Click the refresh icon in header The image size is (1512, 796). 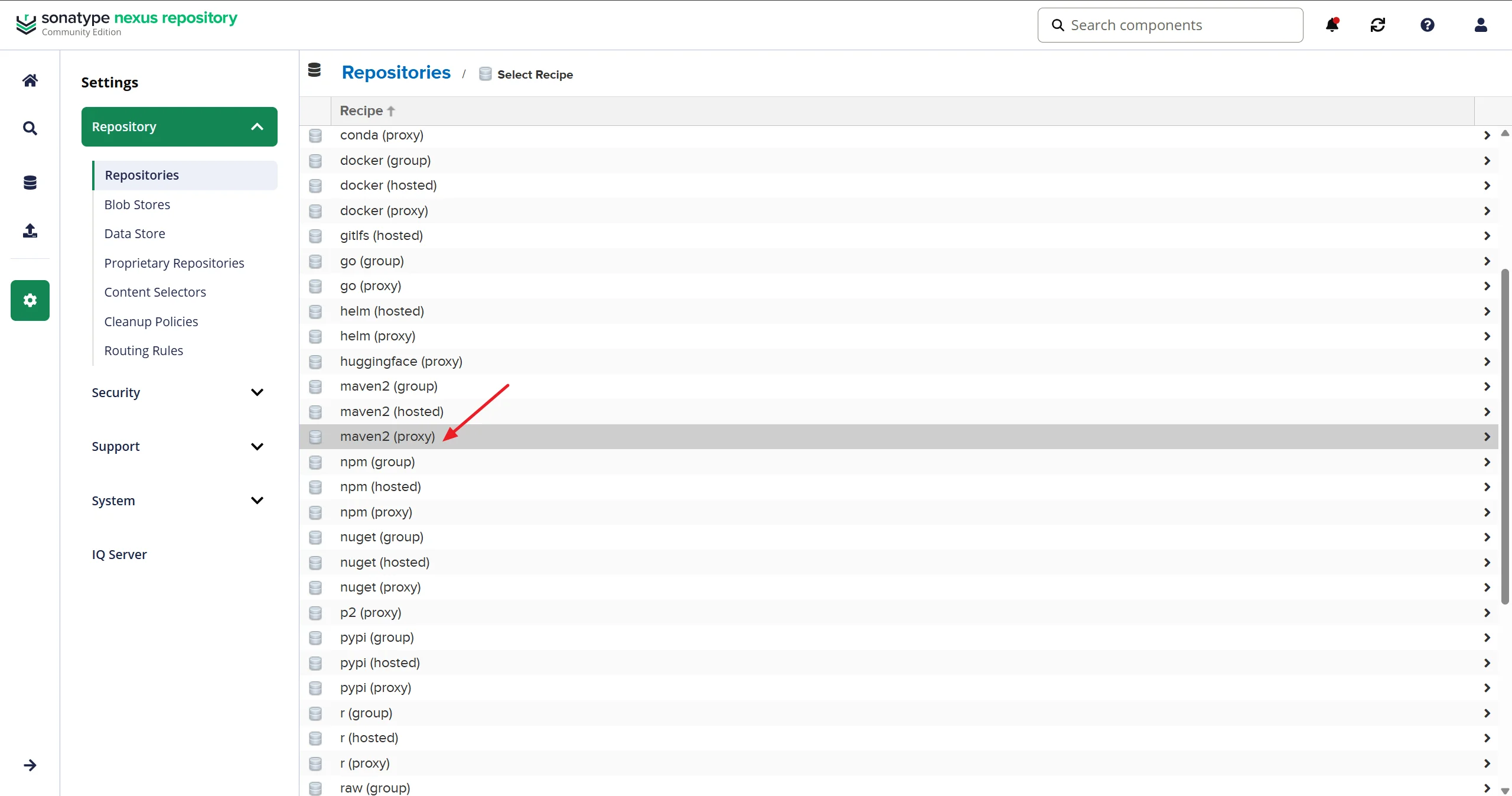point(1378,25)
